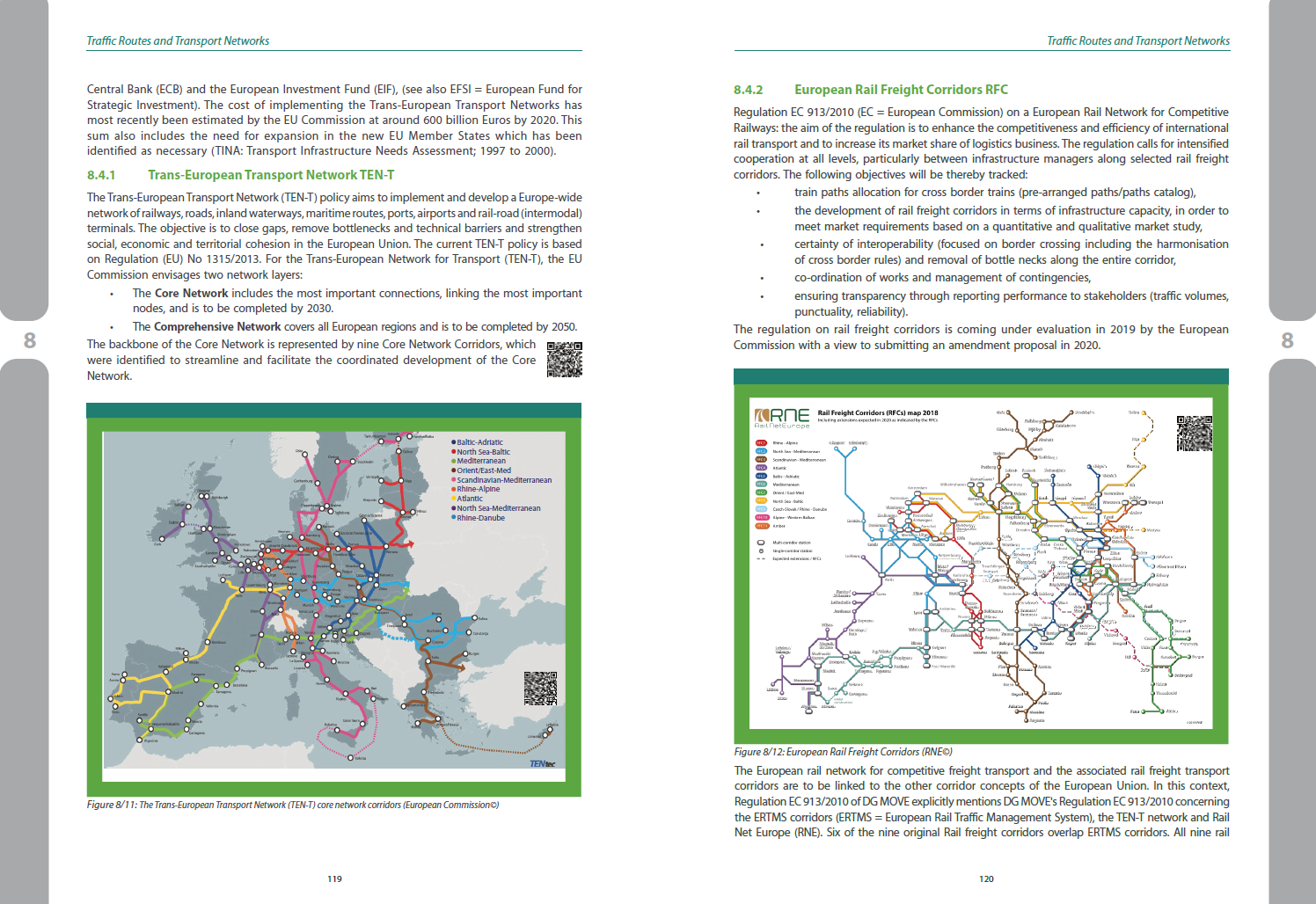
Task: Click the TENtec logo on the map
Action: (x=542, y=763)
